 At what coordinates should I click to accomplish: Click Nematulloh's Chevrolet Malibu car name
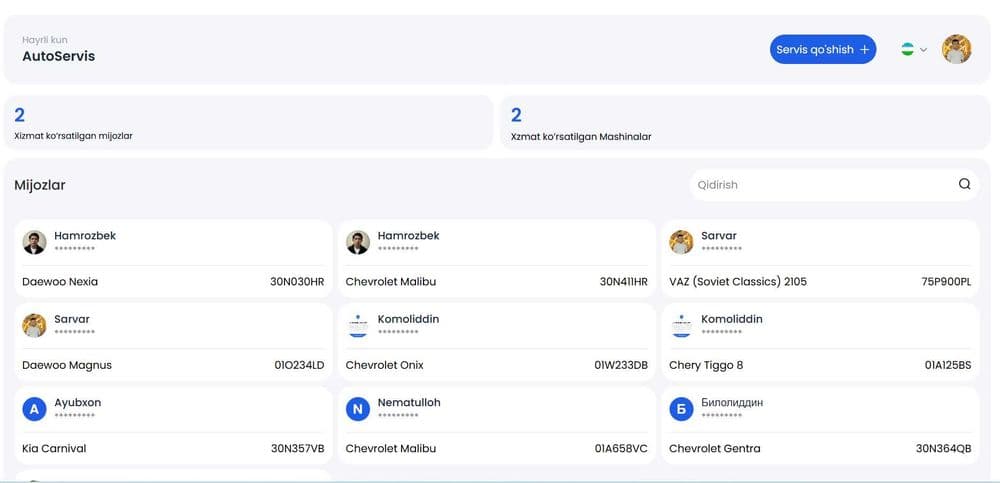tap(391, 449)
